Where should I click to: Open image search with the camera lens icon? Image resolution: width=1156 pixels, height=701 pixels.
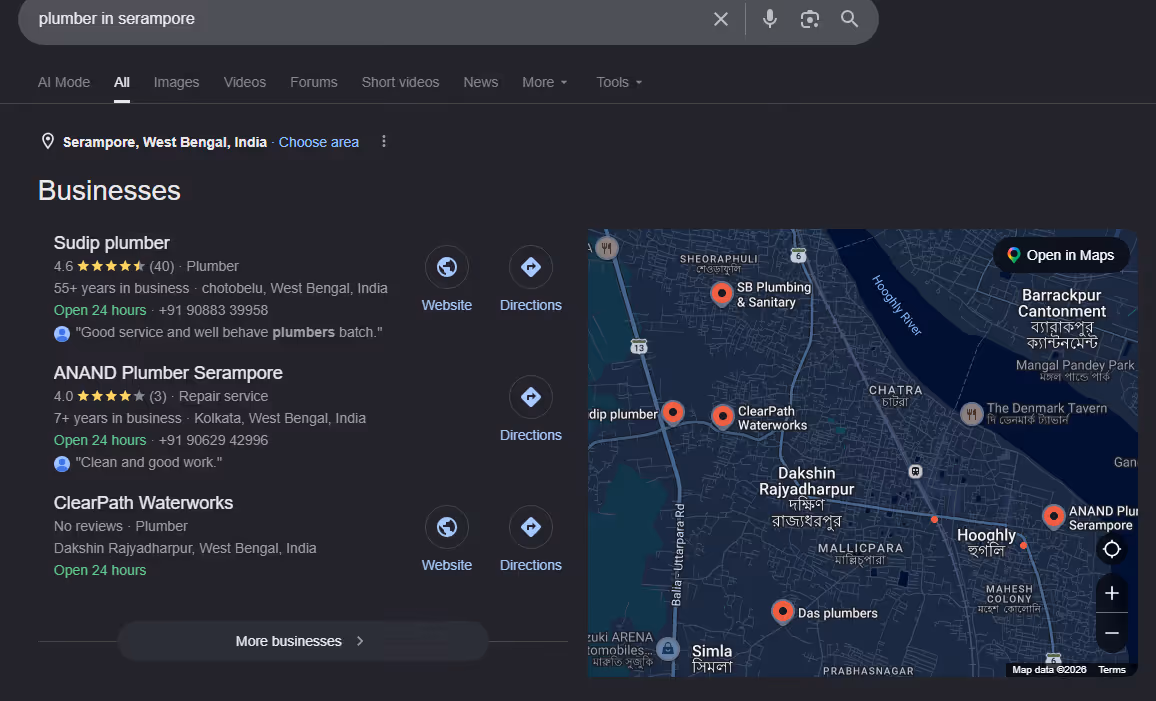pos(809,19)
